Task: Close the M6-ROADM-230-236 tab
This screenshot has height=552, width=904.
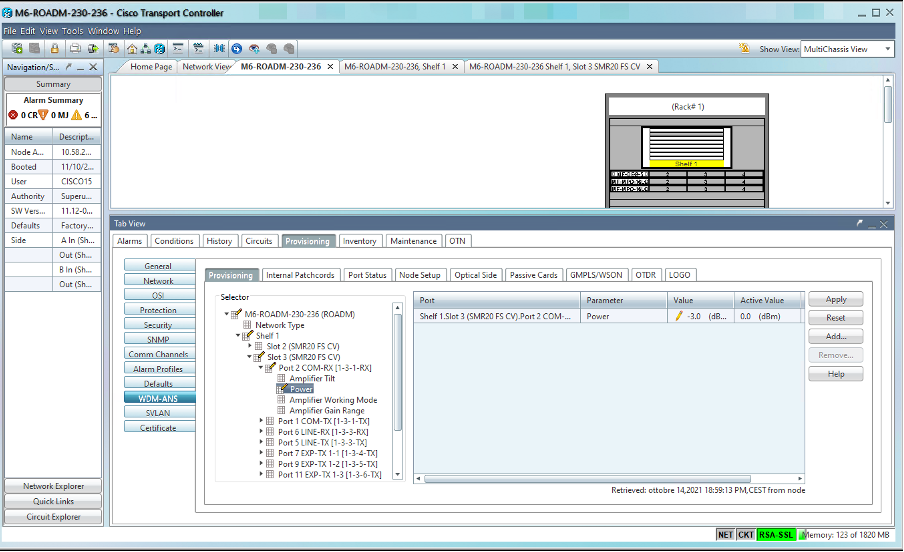Action: click(330, 67)
